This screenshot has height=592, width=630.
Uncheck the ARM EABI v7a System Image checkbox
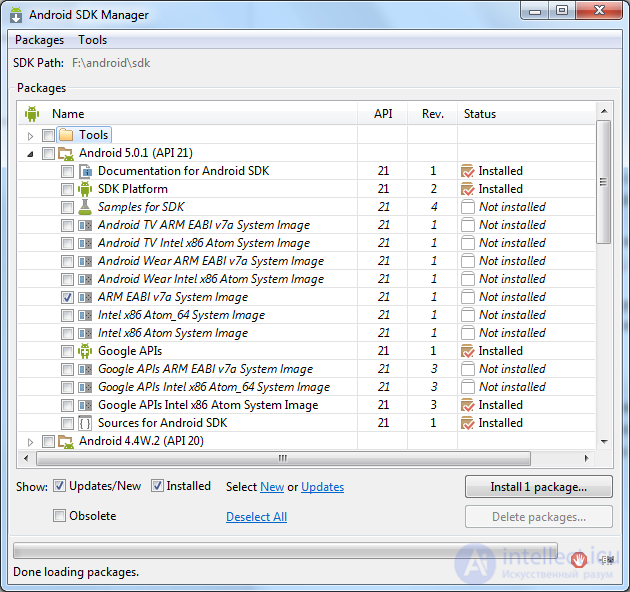67,297
